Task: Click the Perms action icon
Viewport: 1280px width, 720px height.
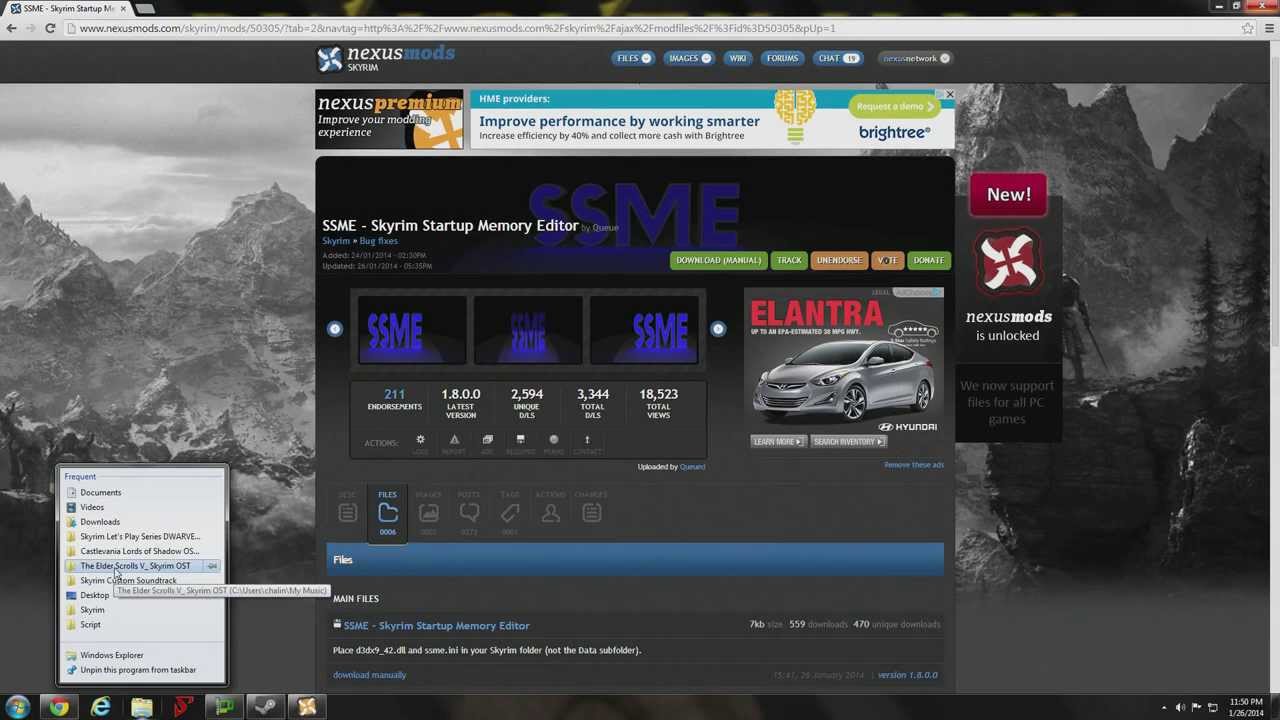Action: point(553,440)
